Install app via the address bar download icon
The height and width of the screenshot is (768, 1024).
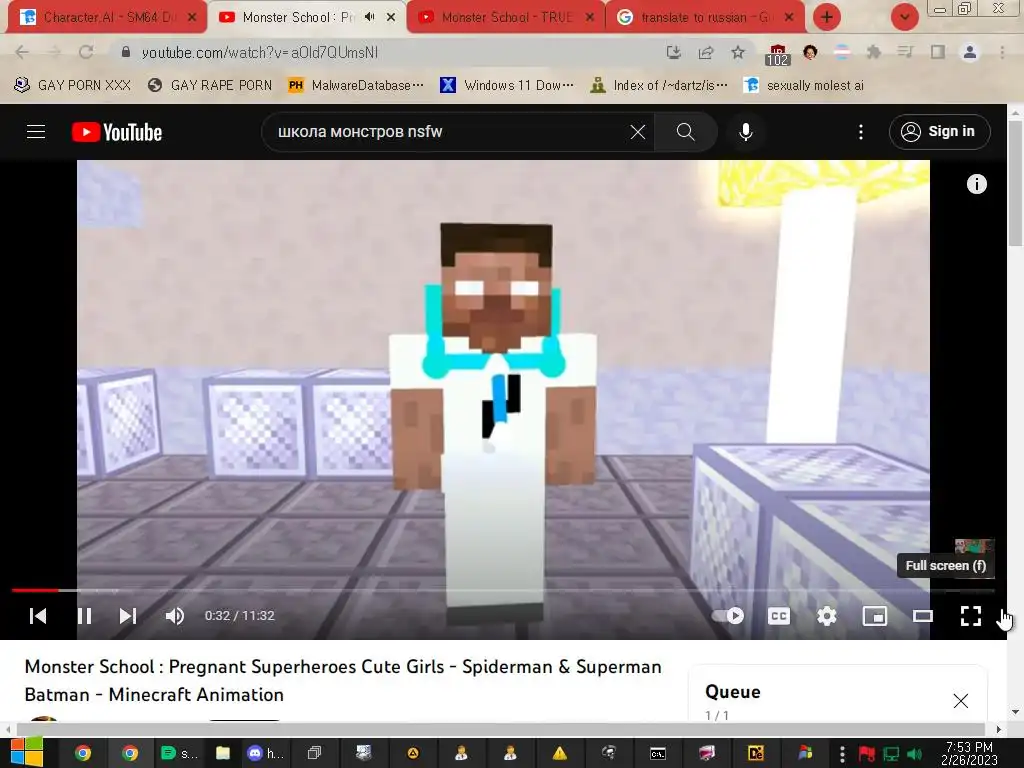pos(674,52)
